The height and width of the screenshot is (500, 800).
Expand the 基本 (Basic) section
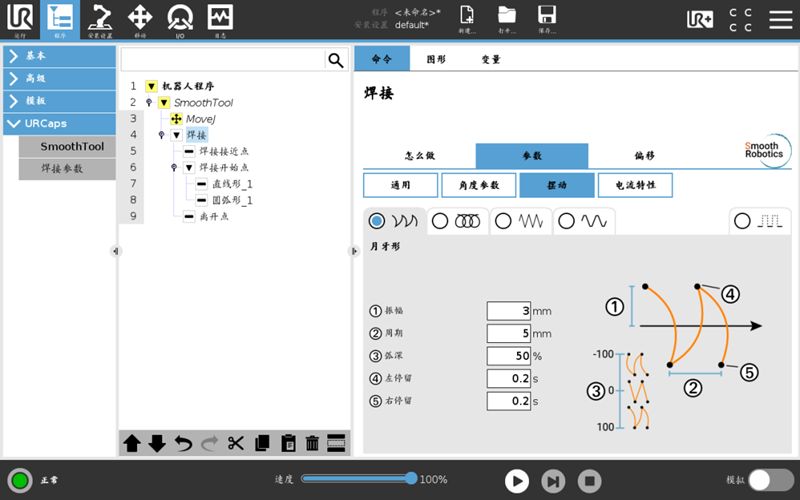point(60,56)
